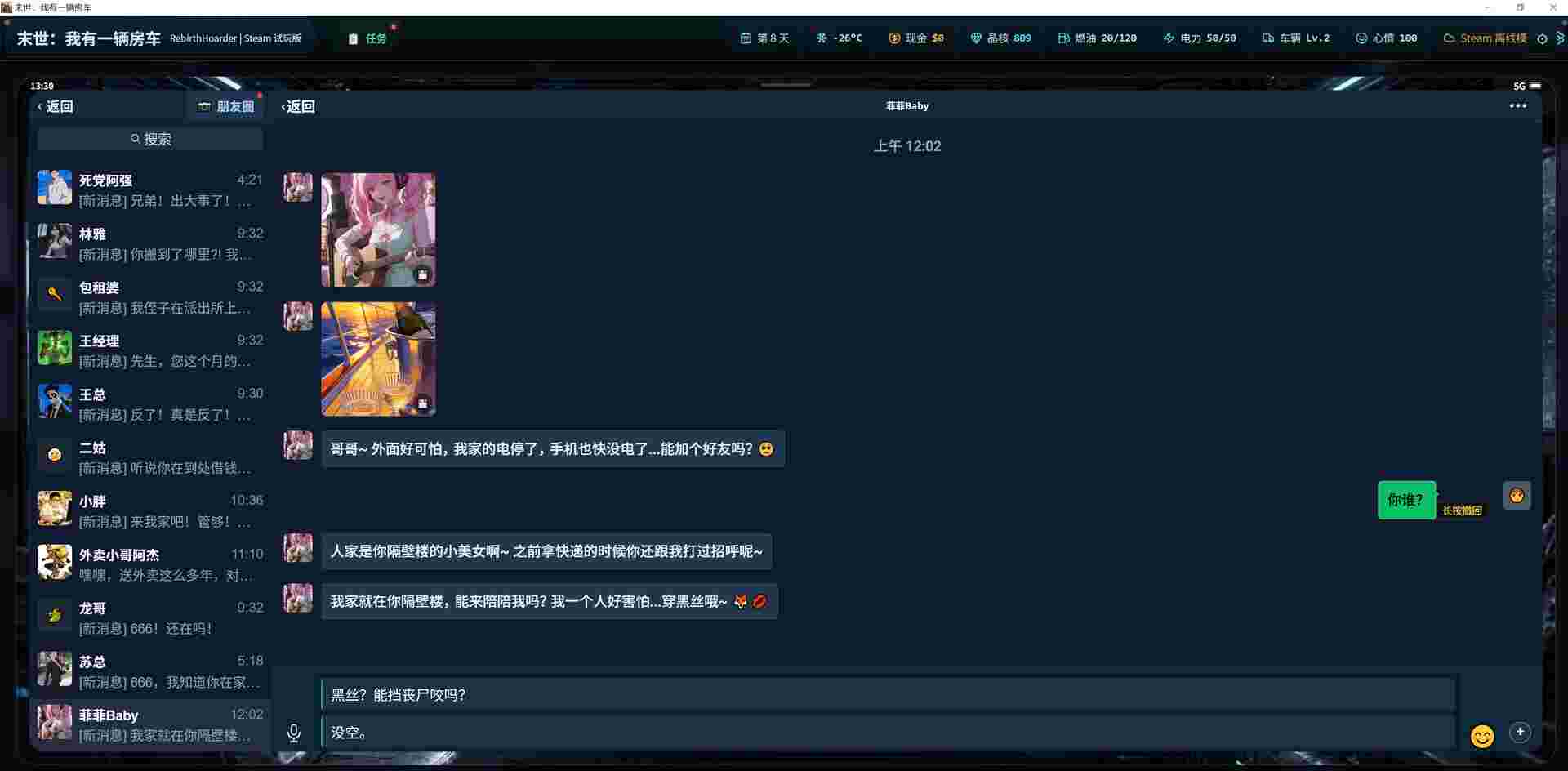Click the 搜索 search field
The image size is (1568, 771).
pos(150,139)
